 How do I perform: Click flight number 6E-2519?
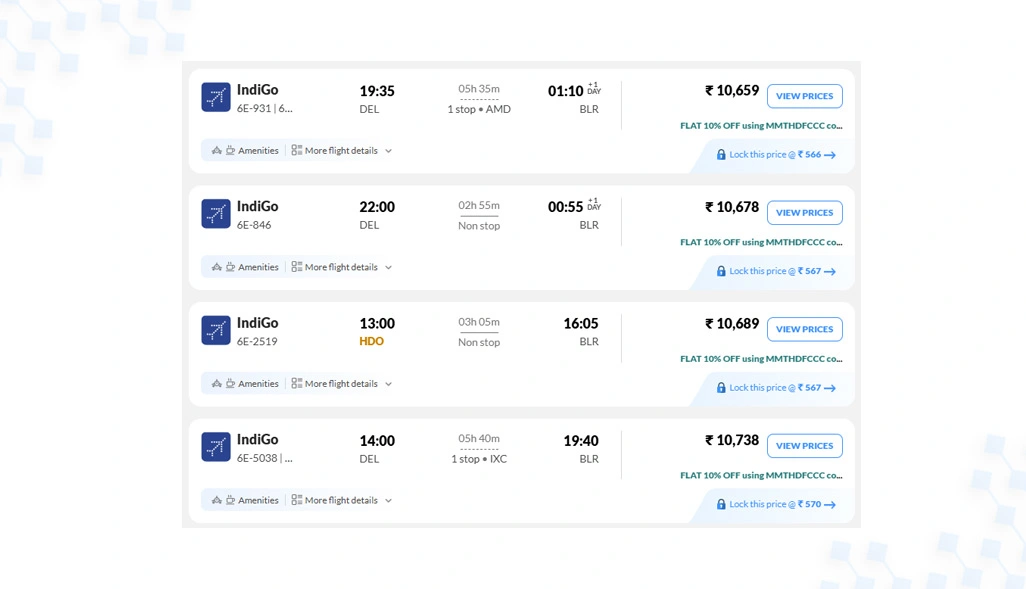pos(257,342)
